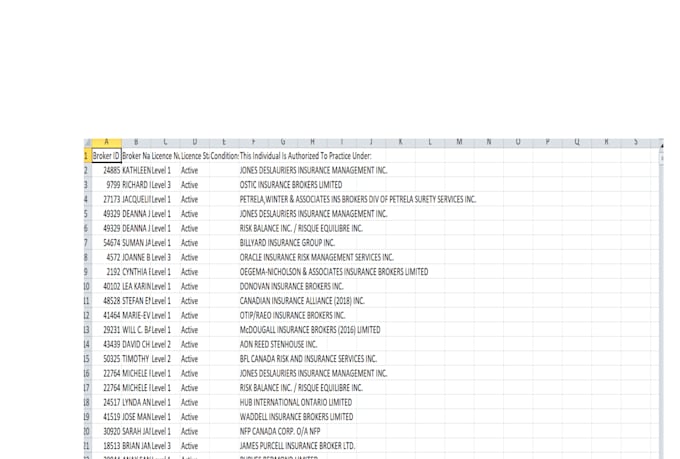
Task: Select column B header
Action: [136, 142]
